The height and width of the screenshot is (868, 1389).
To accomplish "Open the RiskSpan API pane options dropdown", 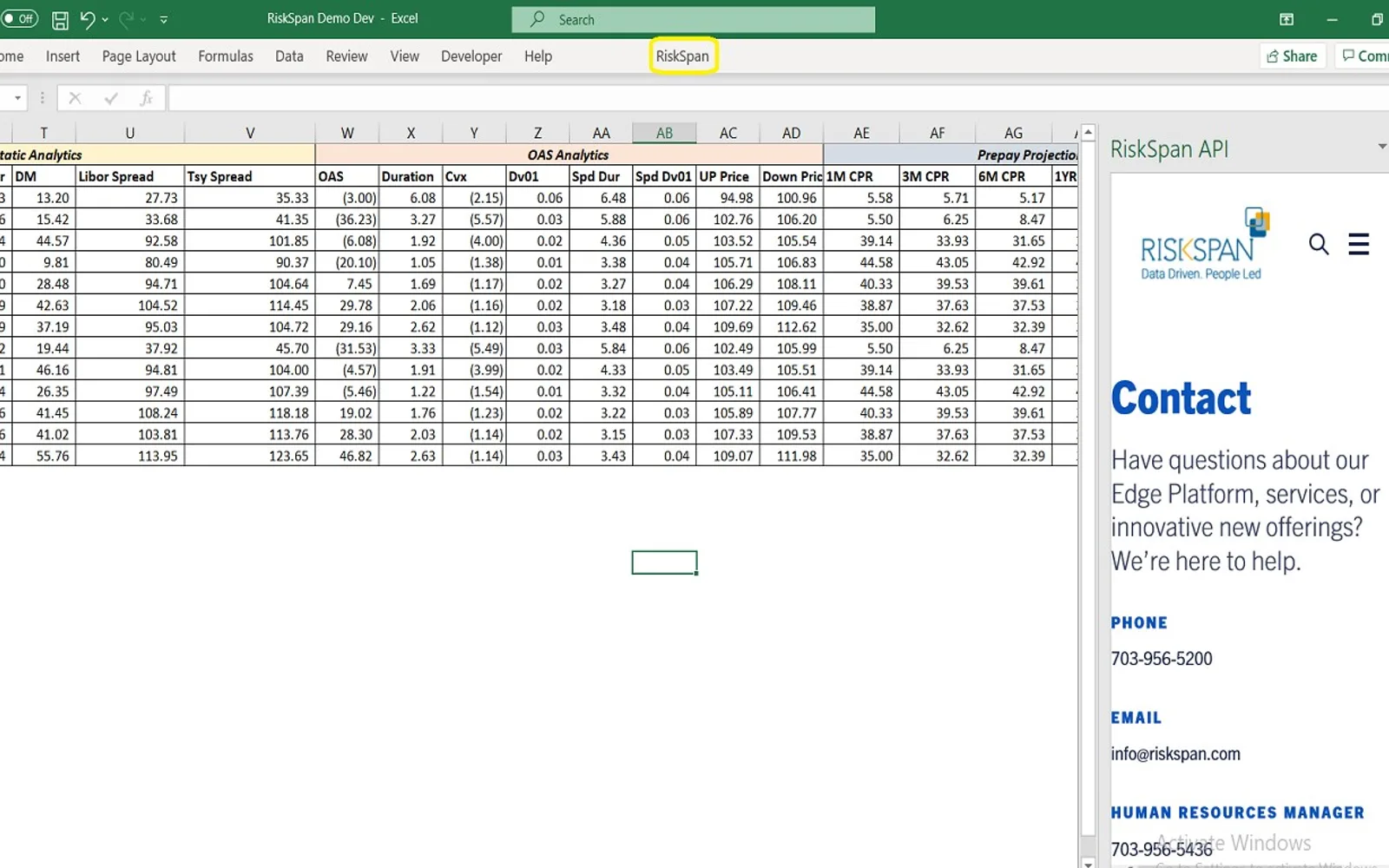I will pos(1381,147).
